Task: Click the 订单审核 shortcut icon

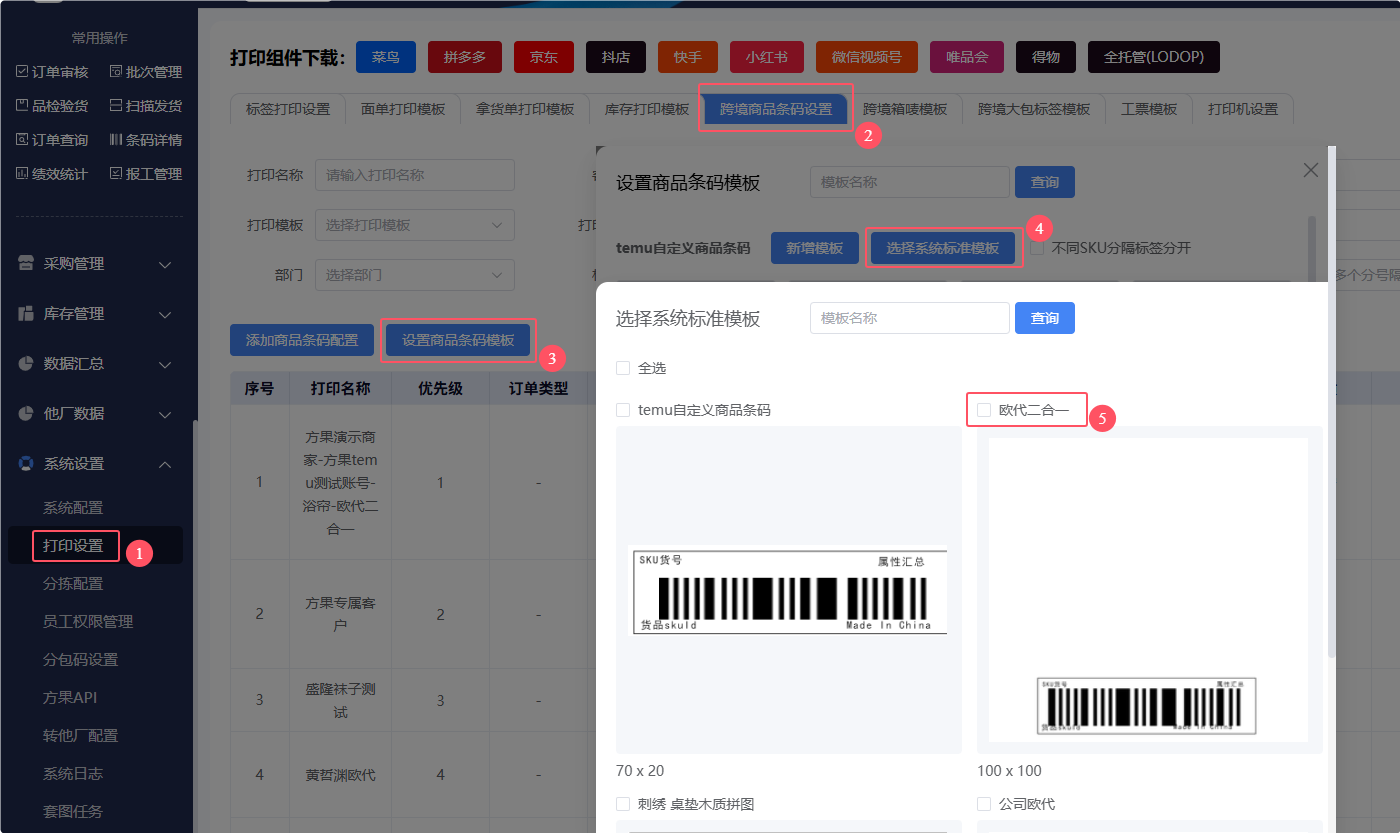Action: [22, 72]
